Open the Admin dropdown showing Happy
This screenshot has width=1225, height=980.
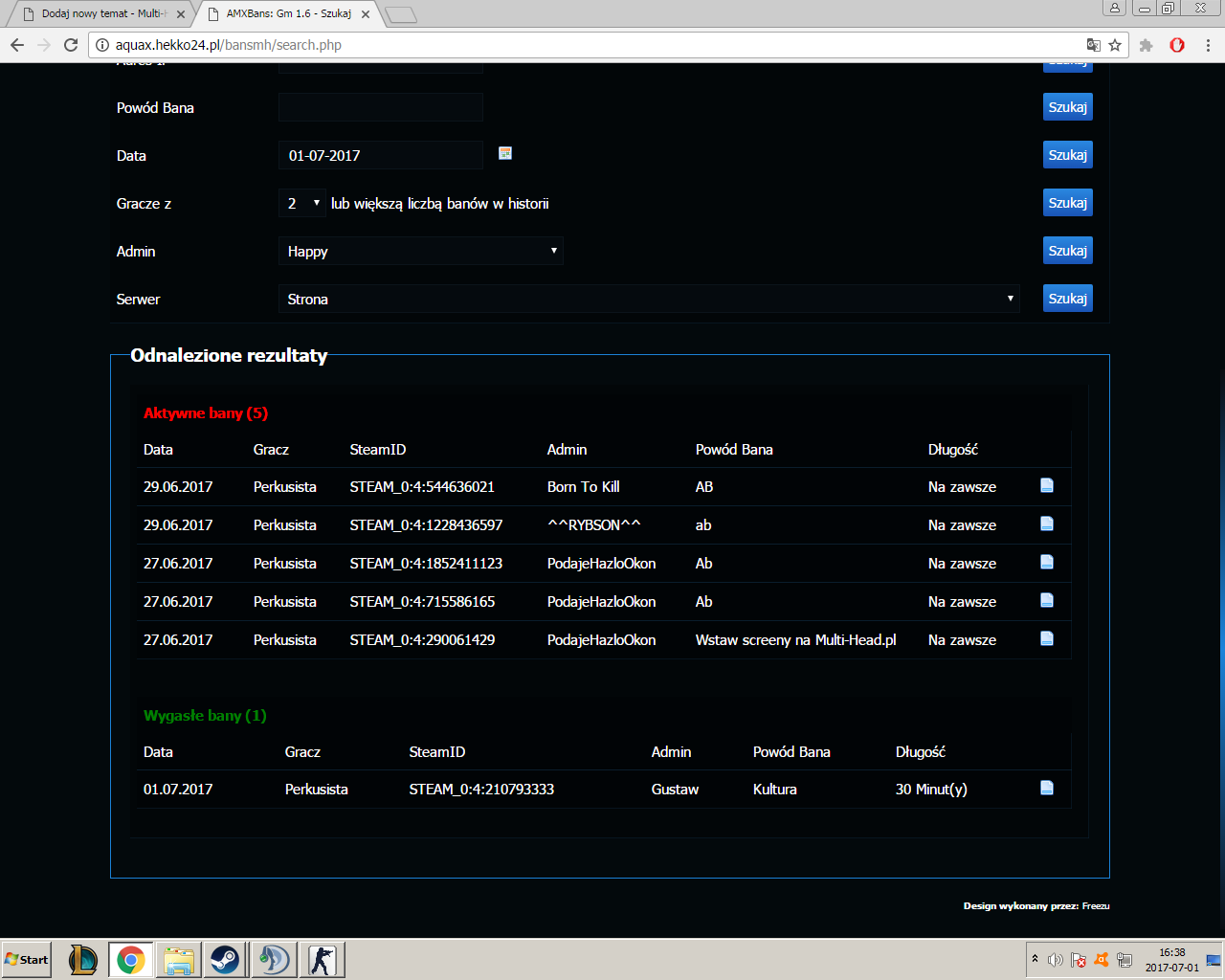click(x=420, y=251)
